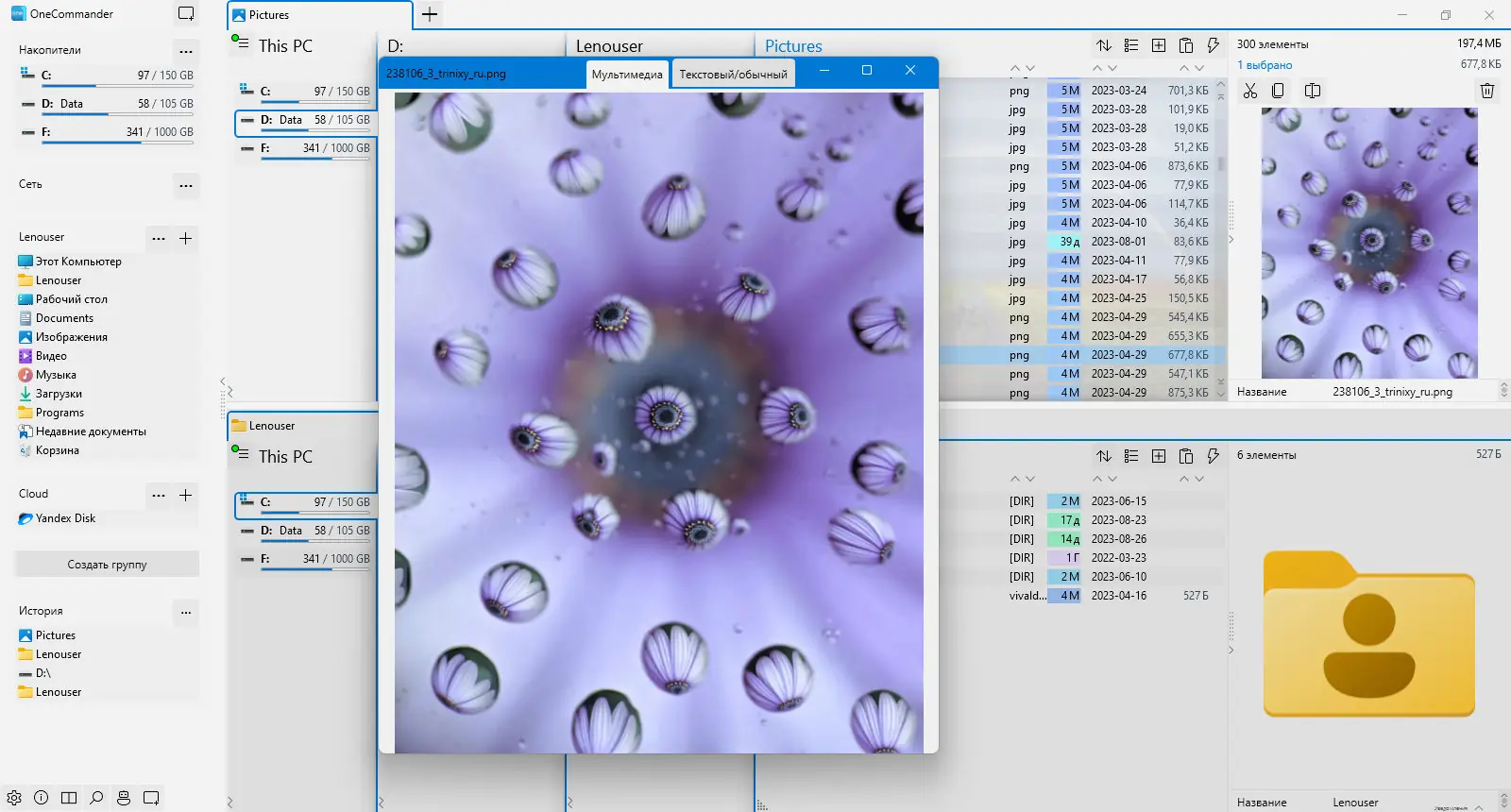The image size is (1511, 812).
Task: Add item to Cloud group with plus
Action: click(x=186, y=495)
